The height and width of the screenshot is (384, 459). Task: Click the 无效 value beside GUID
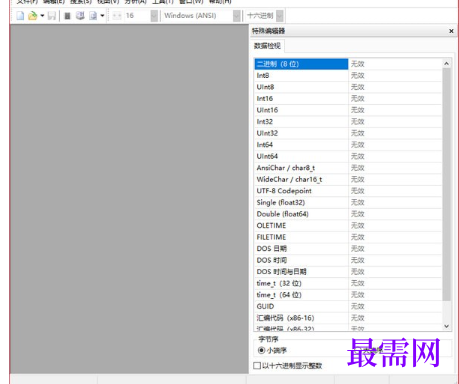click(x=358, y=306)
